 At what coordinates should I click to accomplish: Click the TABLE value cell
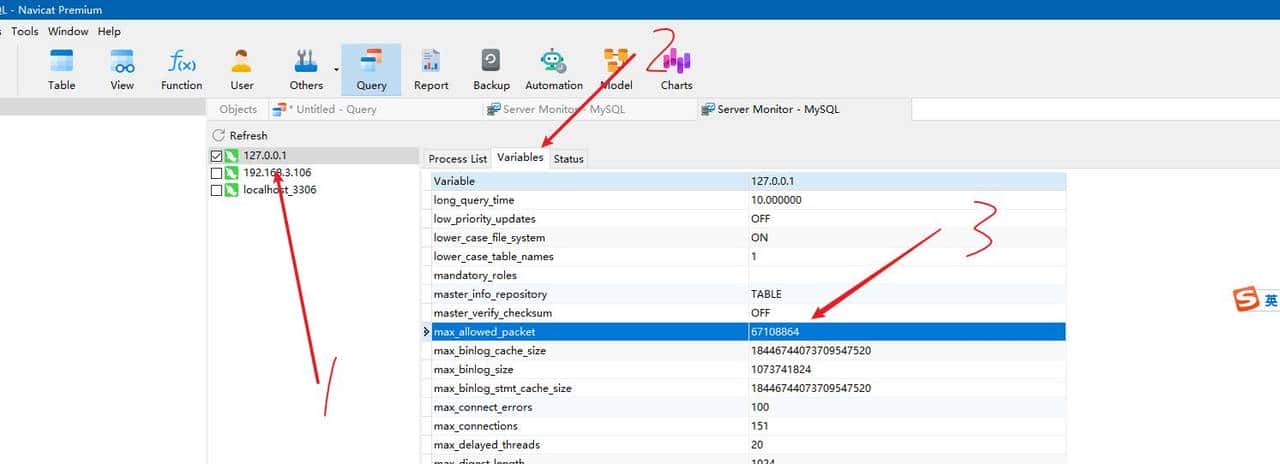pos(907,294)
